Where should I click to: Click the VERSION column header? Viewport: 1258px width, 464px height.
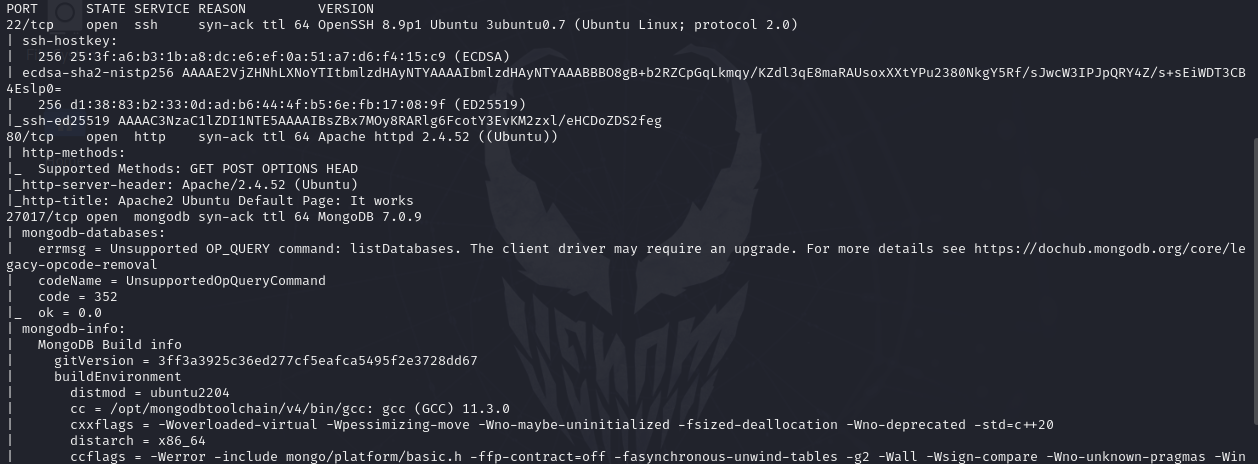[346, 9]
